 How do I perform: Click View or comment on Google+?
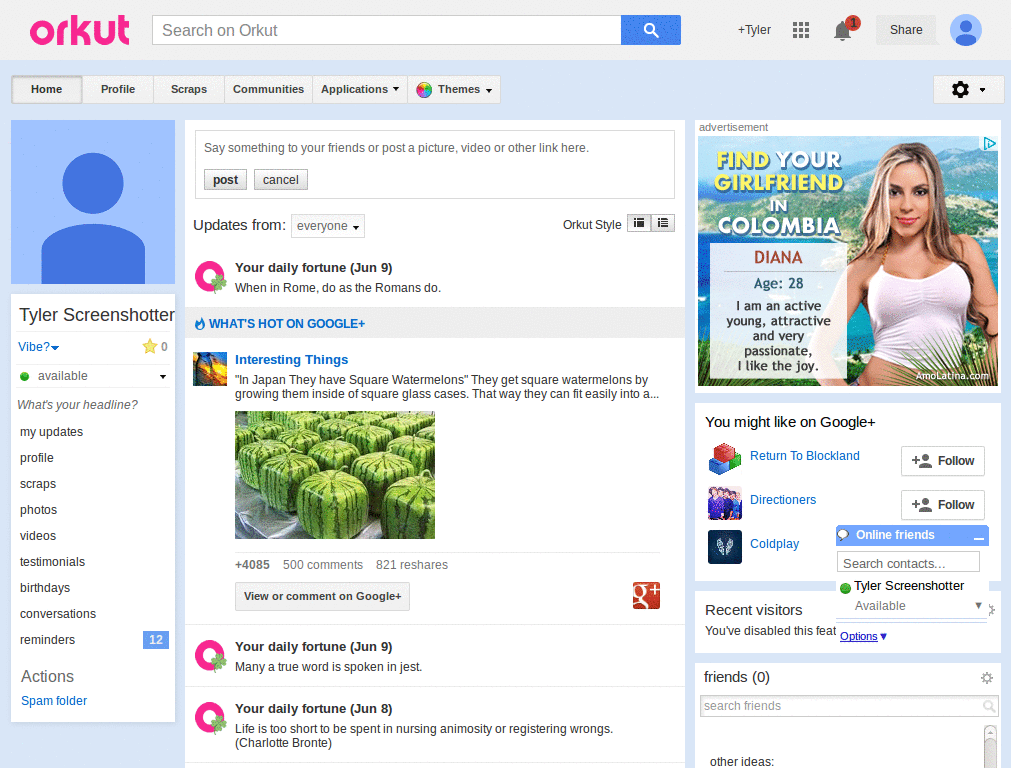322,596
